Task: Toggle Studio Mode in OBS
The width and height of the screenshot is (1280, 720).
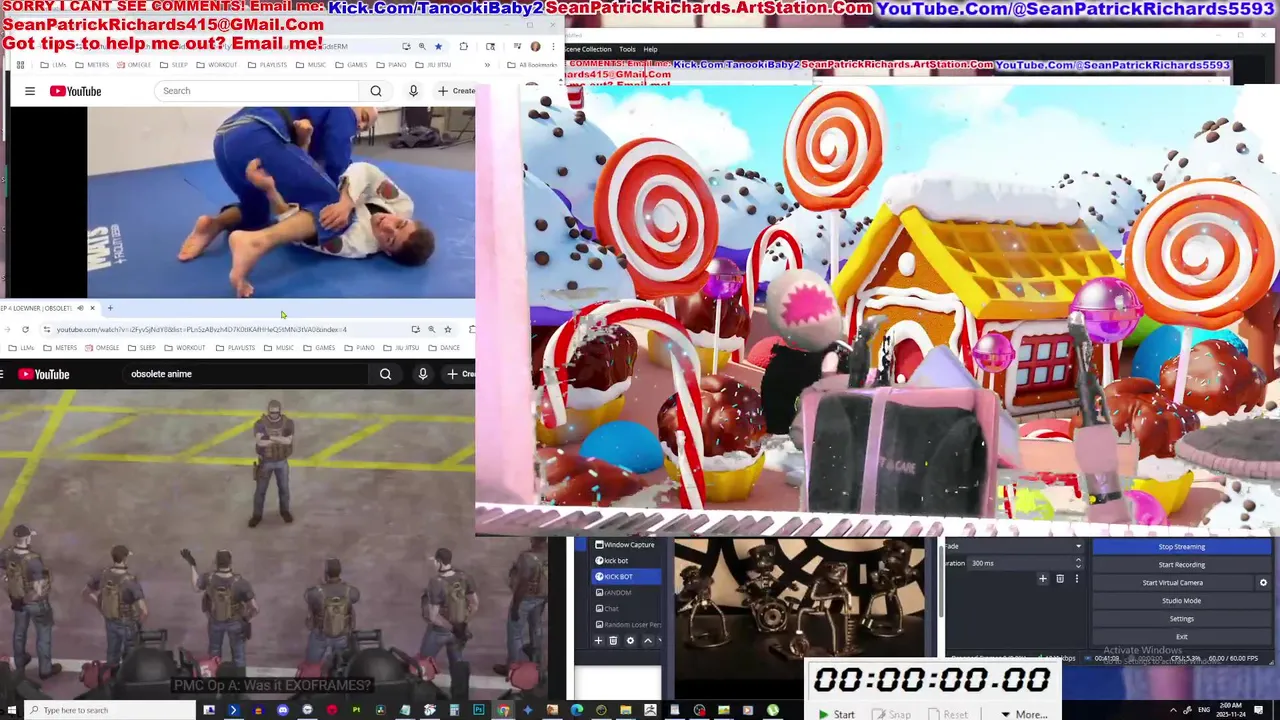Action: point(1181,601)
